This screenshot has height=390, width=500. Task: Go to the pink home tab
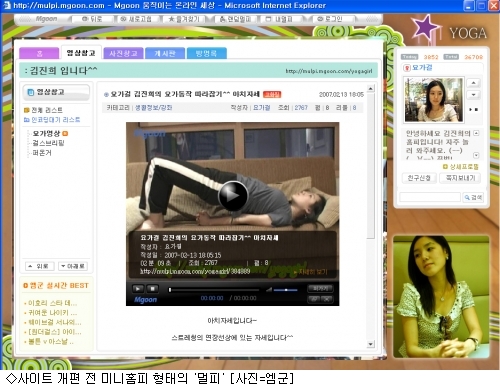39,53
